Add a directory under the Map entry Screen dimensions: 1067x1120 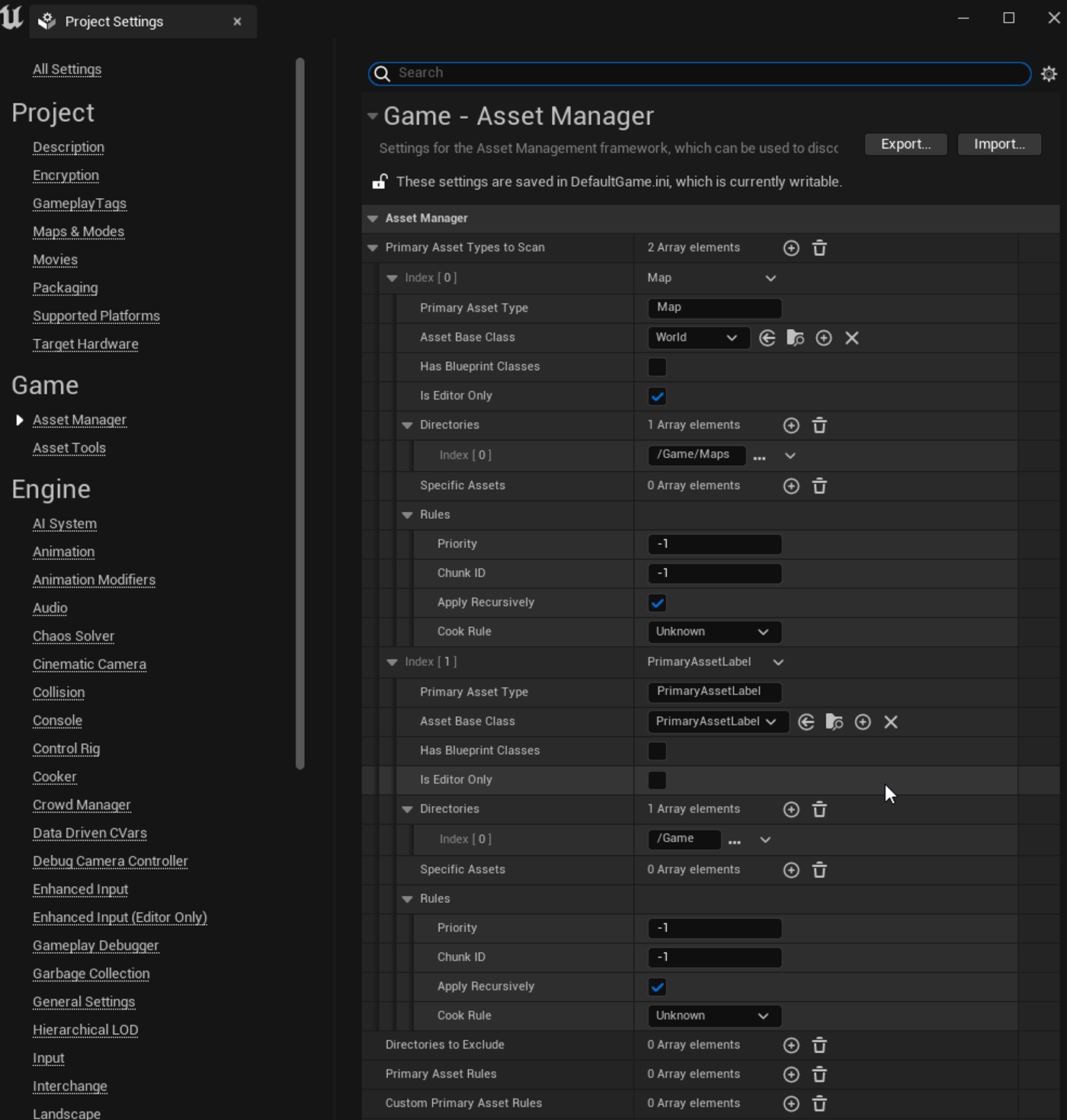pos(791,425)
